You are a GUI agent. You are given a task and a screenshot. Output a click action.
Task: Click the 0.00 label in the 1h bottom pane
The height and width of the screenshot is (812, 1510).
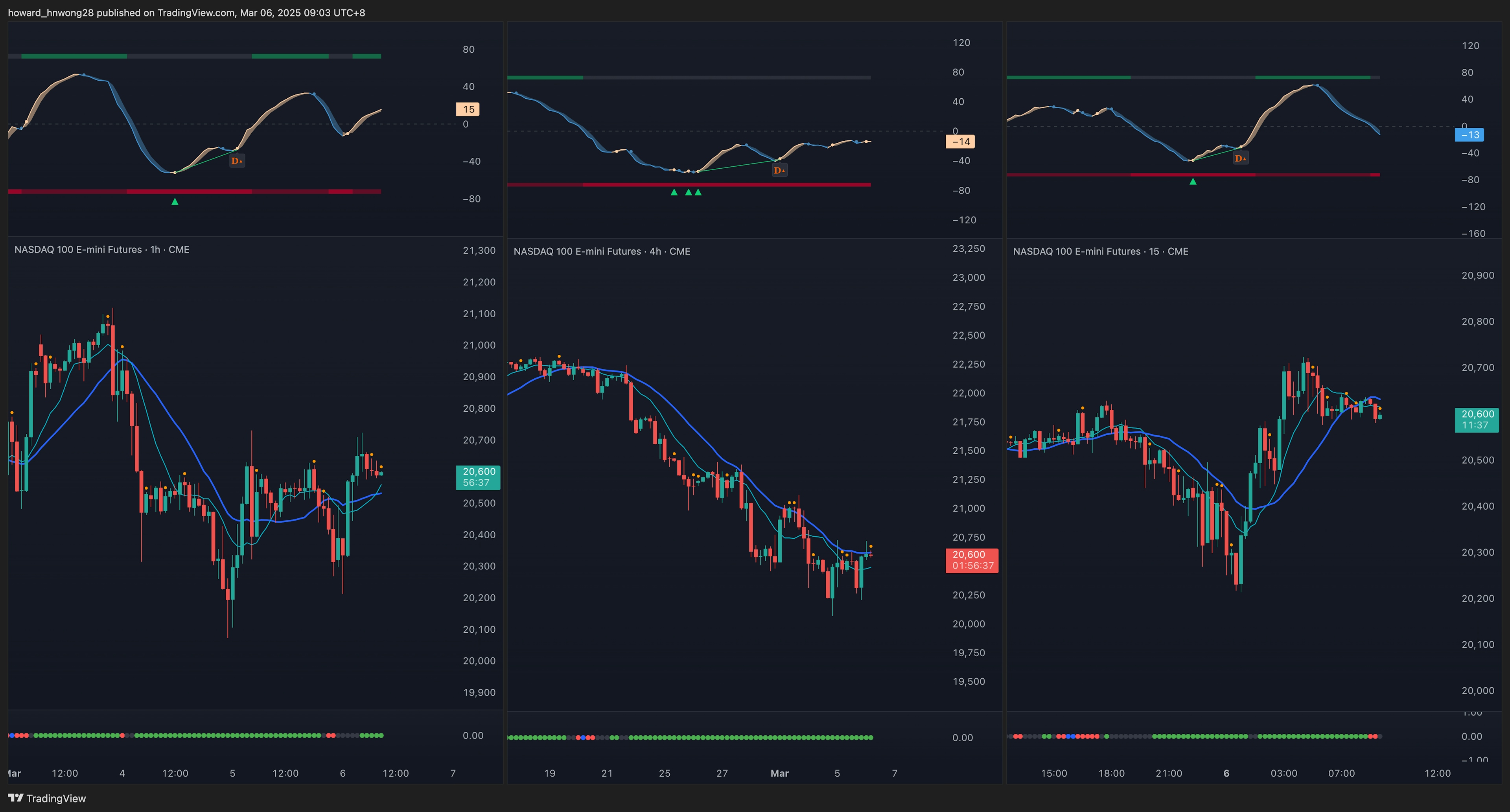[x=472, y=735]
